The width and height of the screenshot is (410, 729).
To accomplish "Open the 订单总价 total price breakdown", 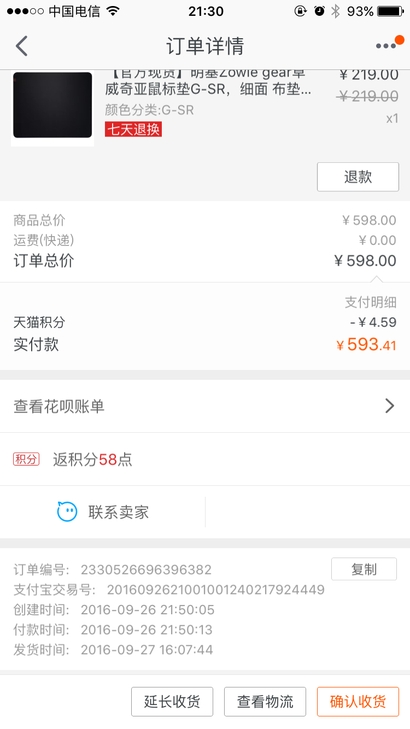I will pos(205,260).
